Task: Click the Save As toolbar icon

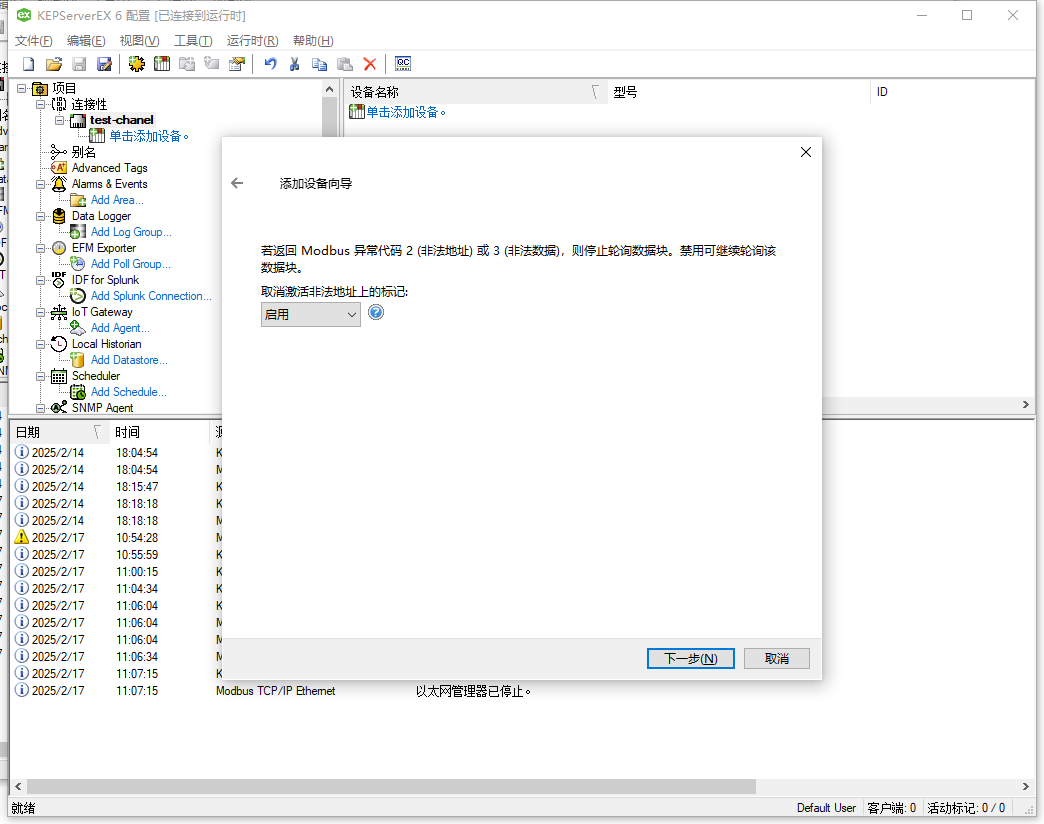Action: coord(105,64)
